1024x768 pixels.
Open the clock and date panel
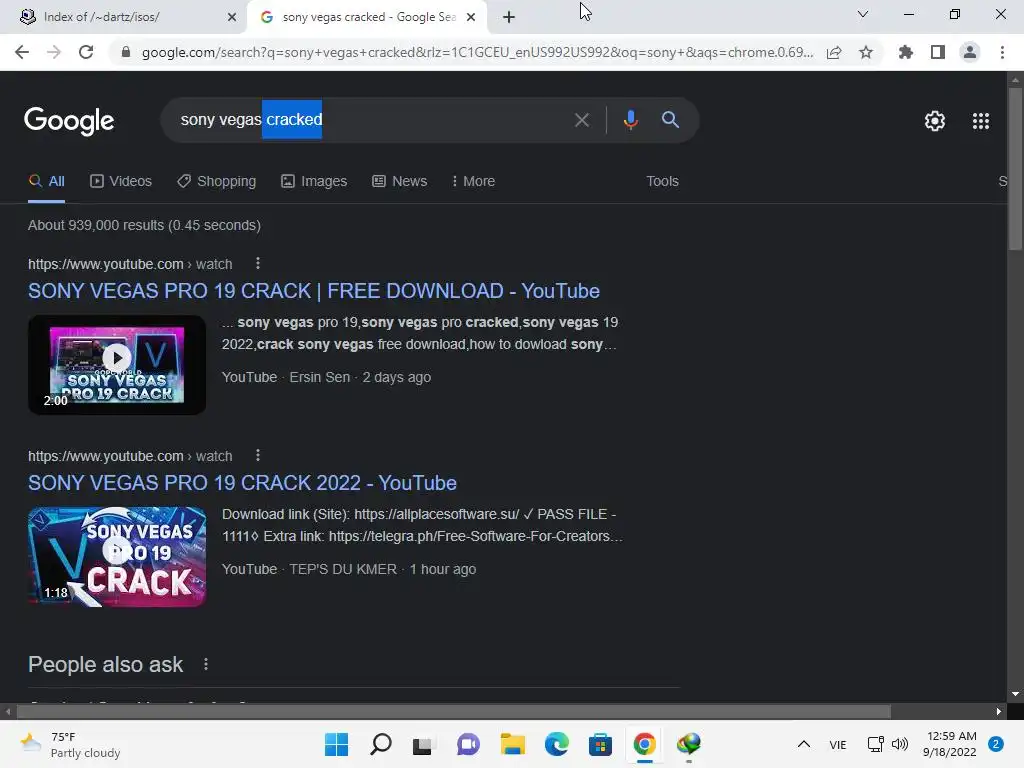950,744
